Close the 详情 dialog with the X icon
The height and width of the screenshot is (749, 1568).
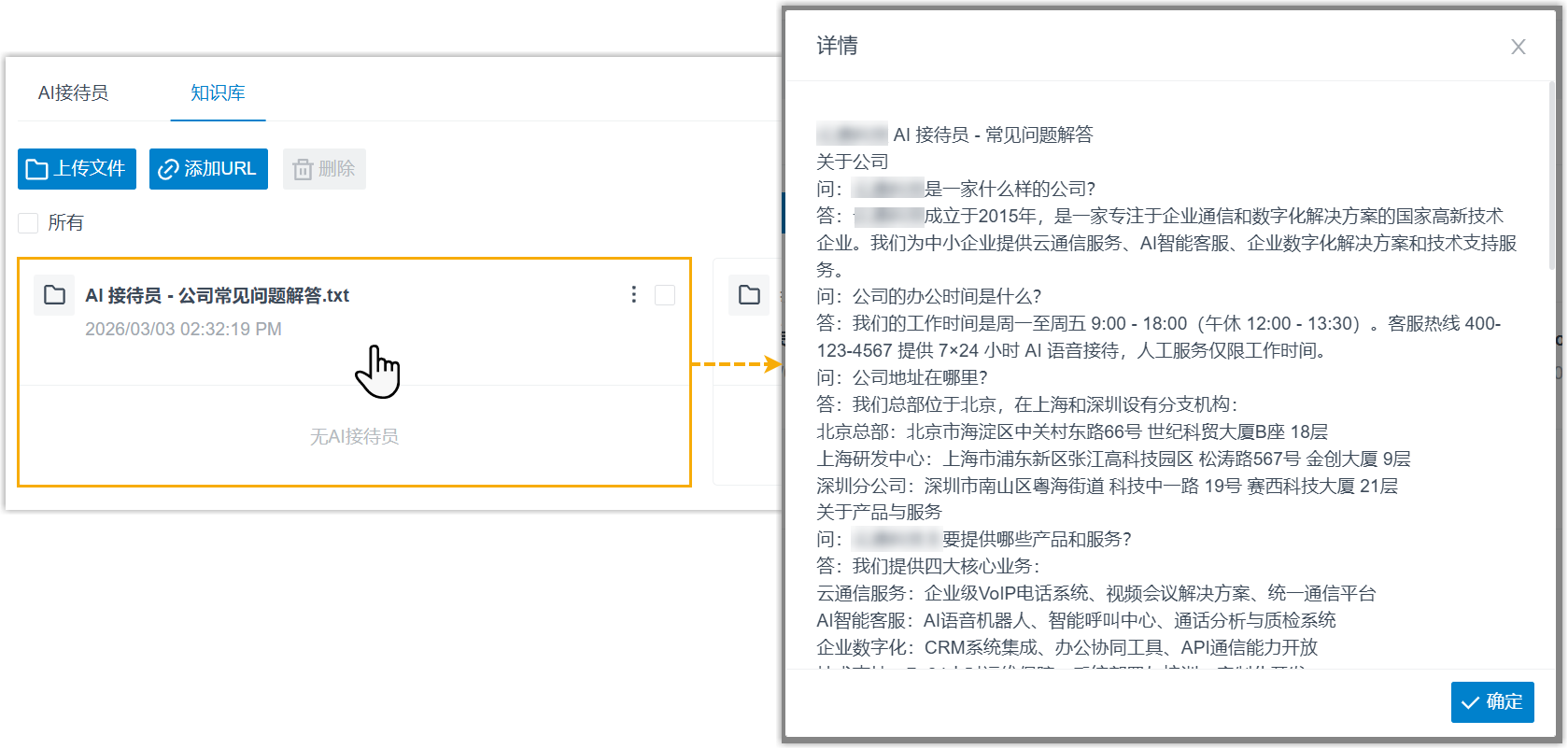1518,47
